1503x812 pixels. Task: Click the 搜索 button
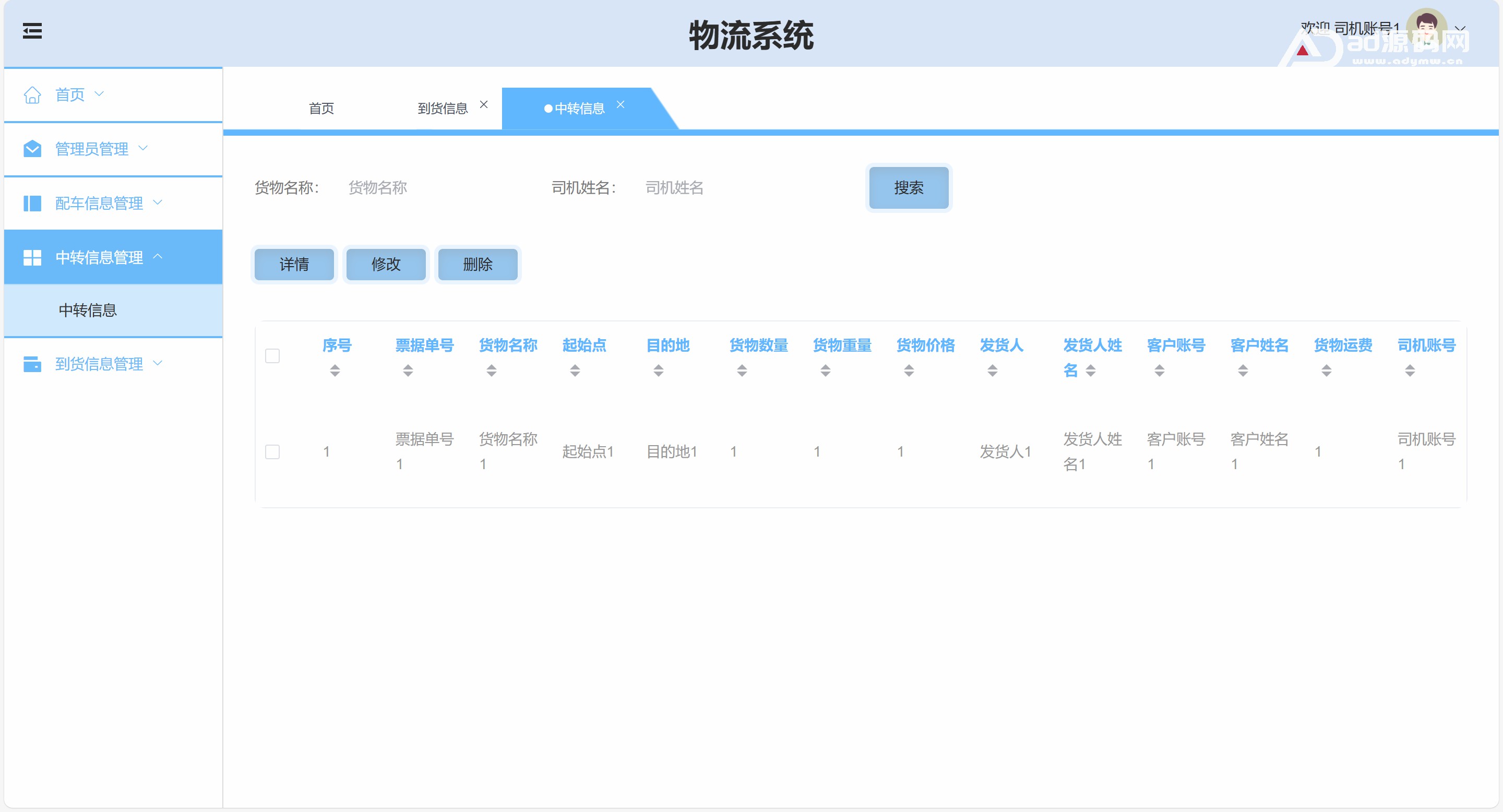click(x=909, y=188)
